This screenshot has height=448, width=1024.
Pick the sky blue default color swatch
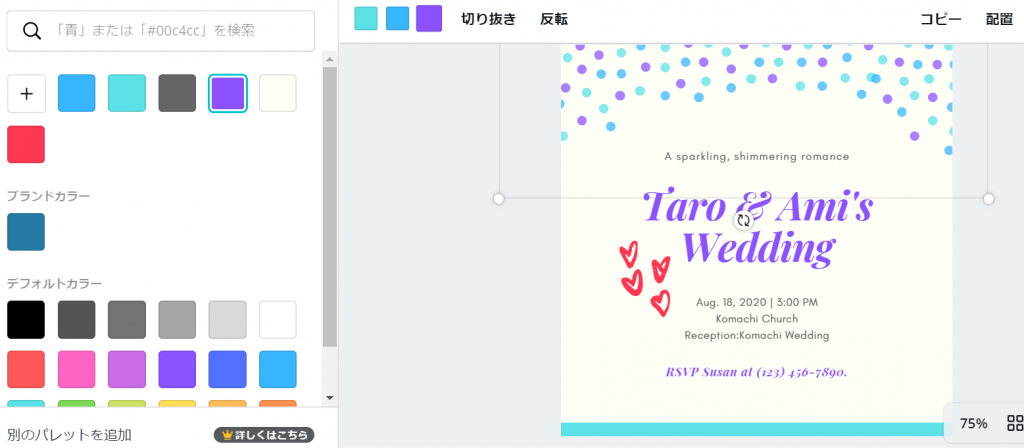278,370
